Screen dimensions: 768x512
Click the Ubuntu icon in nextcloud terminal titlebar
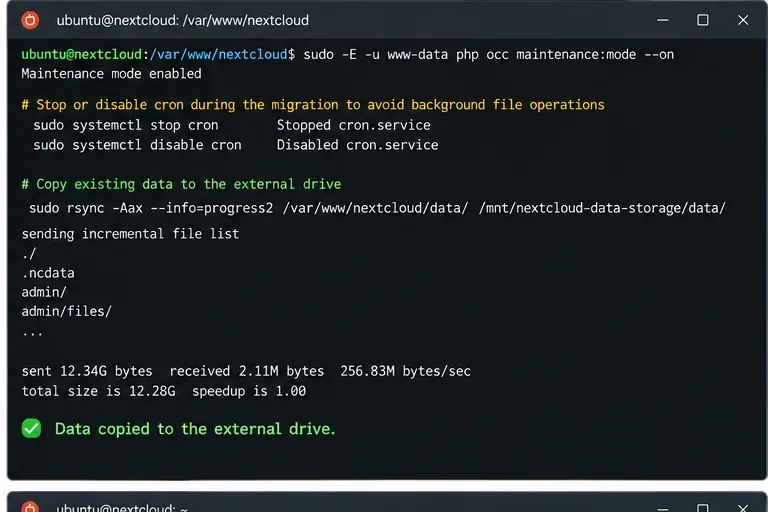30,20
